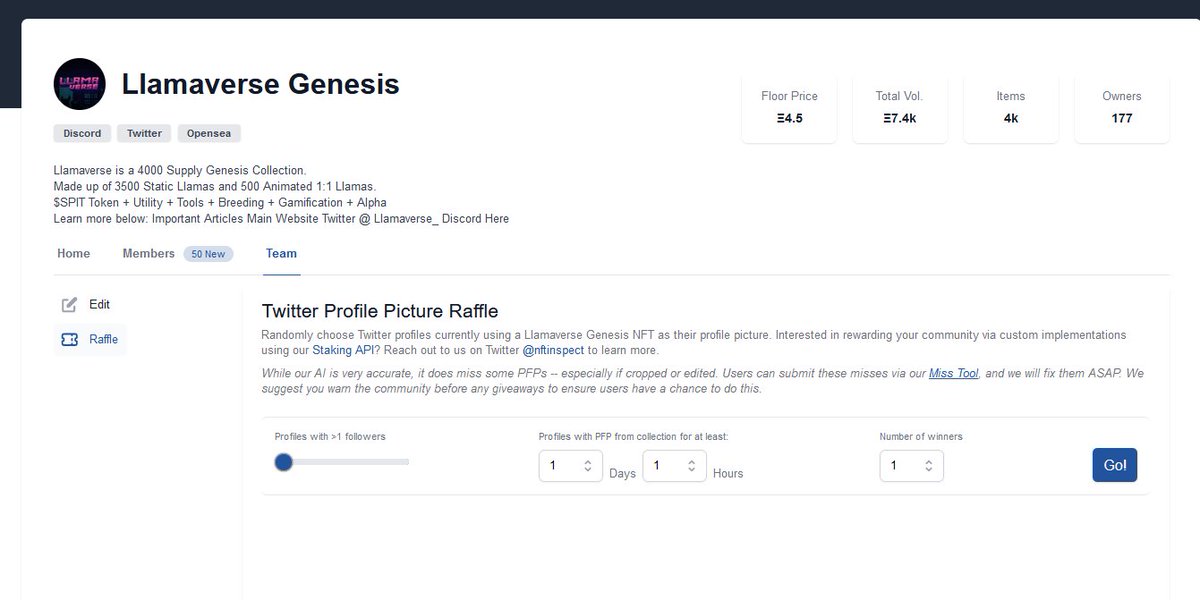The width and height of the screenshot is (1200, 600).
Task: Open the Opensea tag link
Action: pos(209,133)
